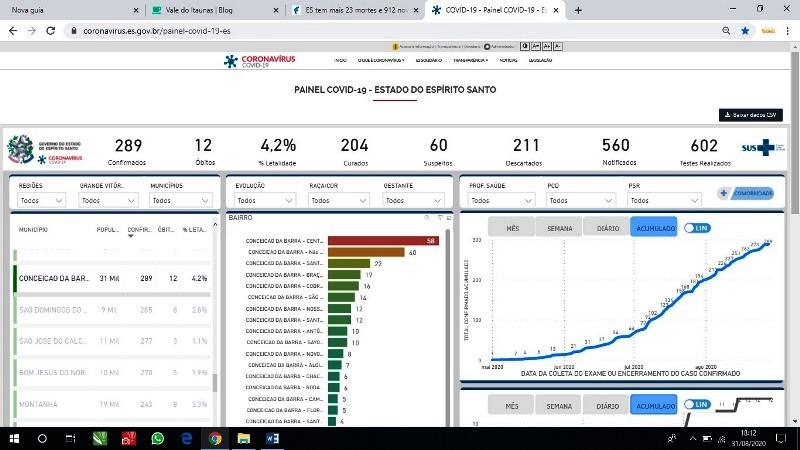Open the PSR dropdown
Screen dimensions: 800x450
[665, 201]
